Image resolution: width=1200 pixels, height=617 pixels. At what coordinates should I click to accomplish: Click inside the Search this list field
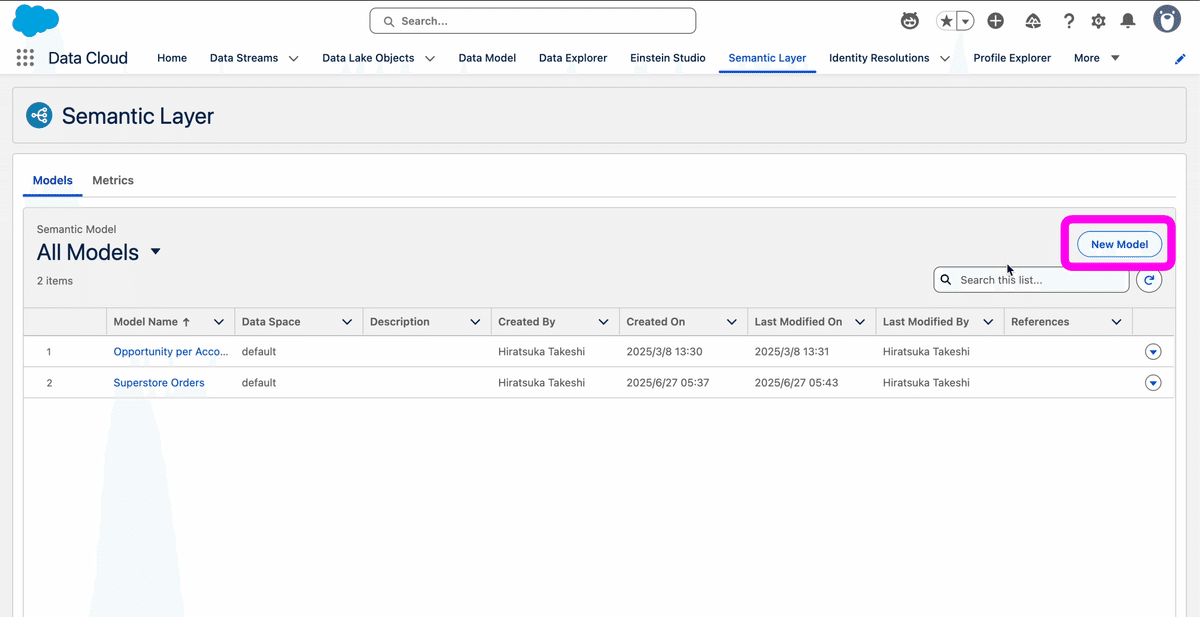coord(1030,280)
